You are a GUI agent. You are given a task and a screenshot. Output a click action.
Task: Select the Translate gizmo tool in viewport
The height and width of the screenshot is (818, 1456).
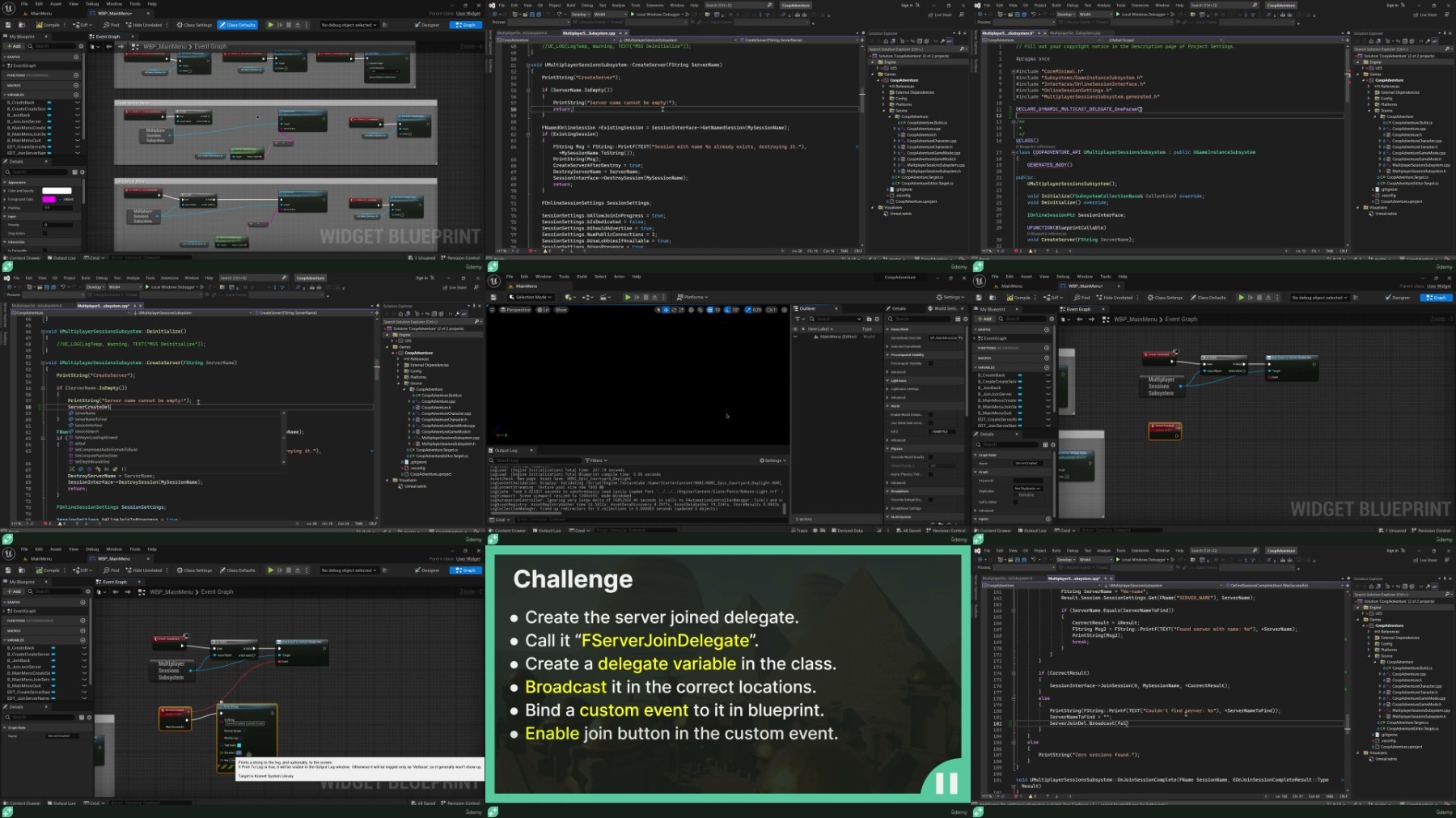(x=666, y=310)
